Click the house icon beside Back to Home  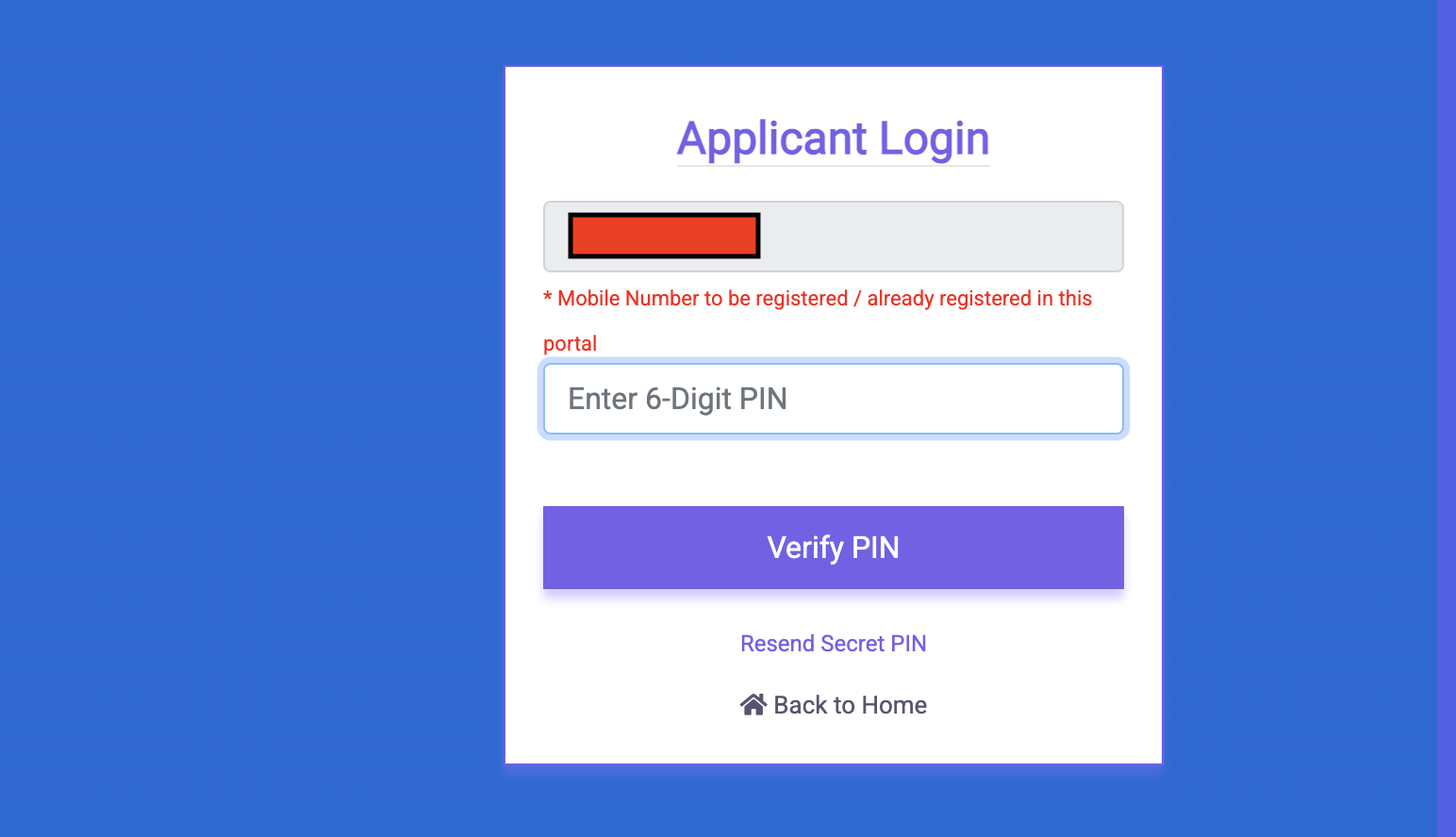pyautogui.click(x=753, y=705)
